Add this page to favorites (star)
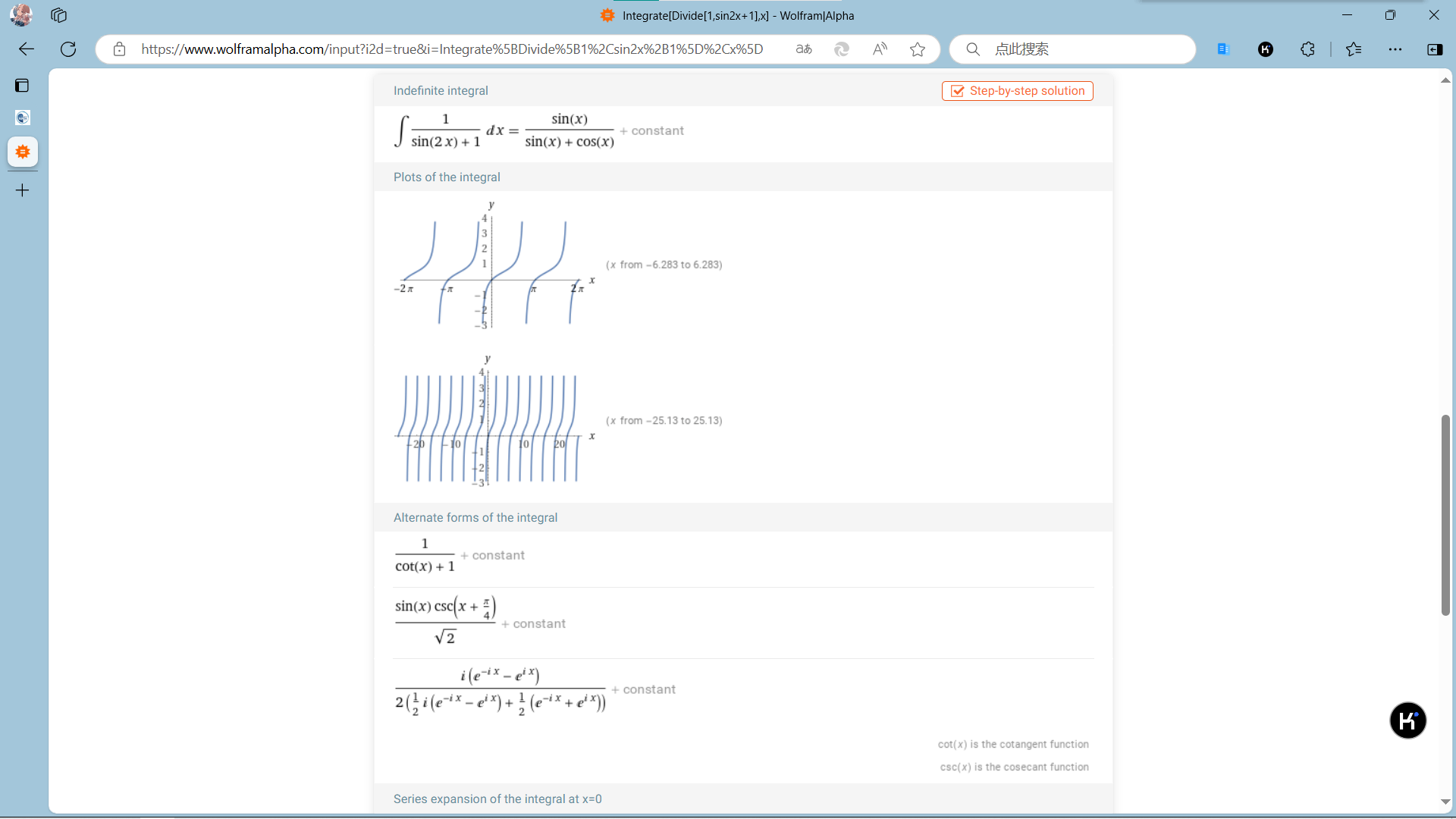The height and width of the screenshot is (819, 1456). [x=918, y=49]
